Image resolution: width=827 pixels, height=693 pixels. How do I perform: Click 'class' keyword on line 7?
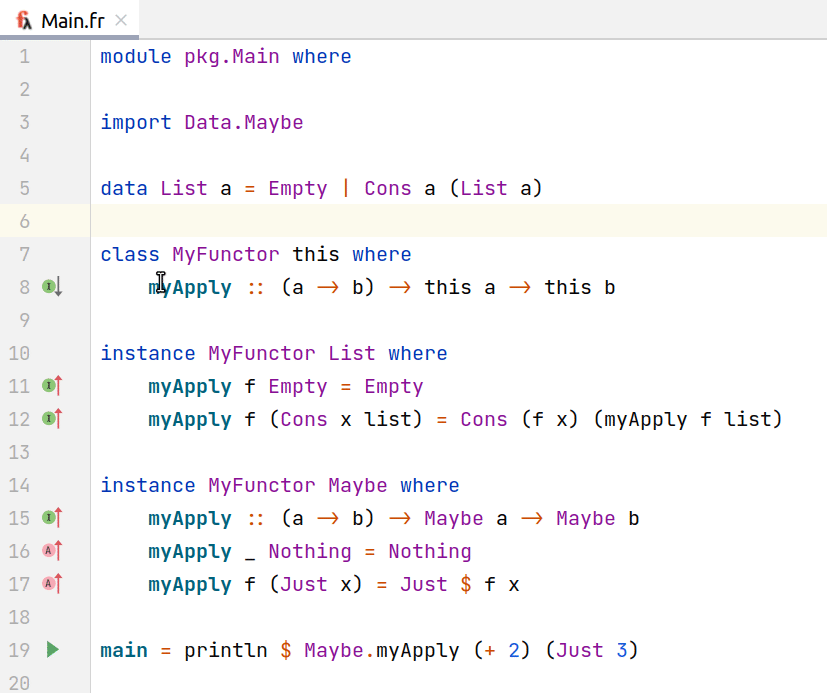(x=130, y=254)
